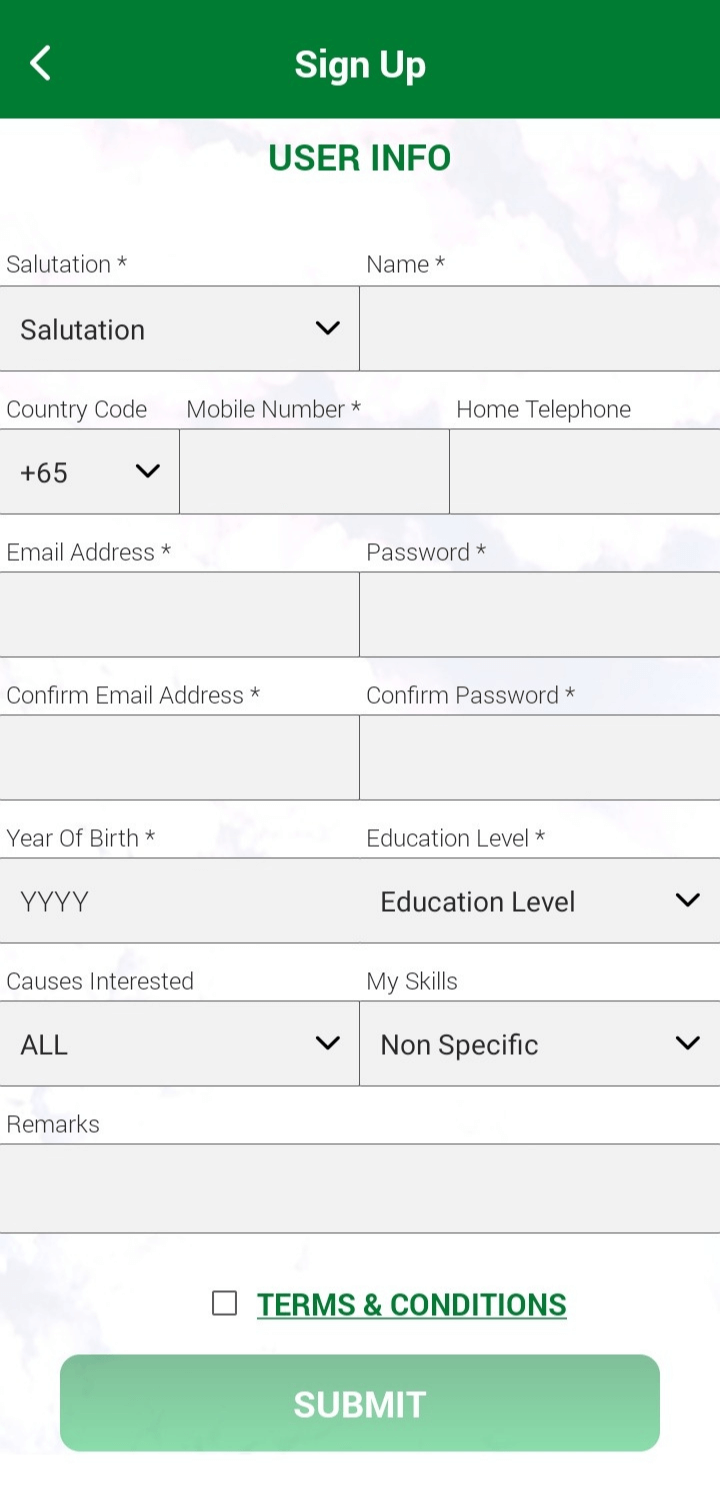
Task: Select the Home Telephone field
Action: point(585,472)
